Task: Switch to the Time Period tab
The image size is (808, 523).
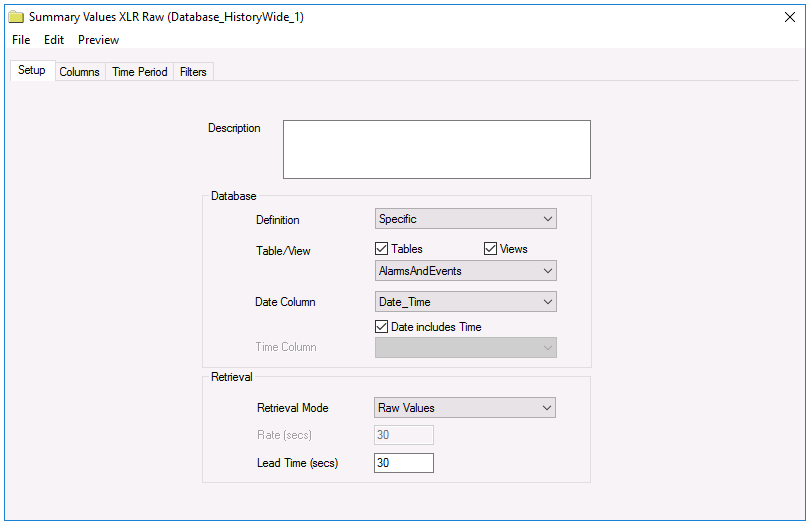Action: [x=140, y=72]
